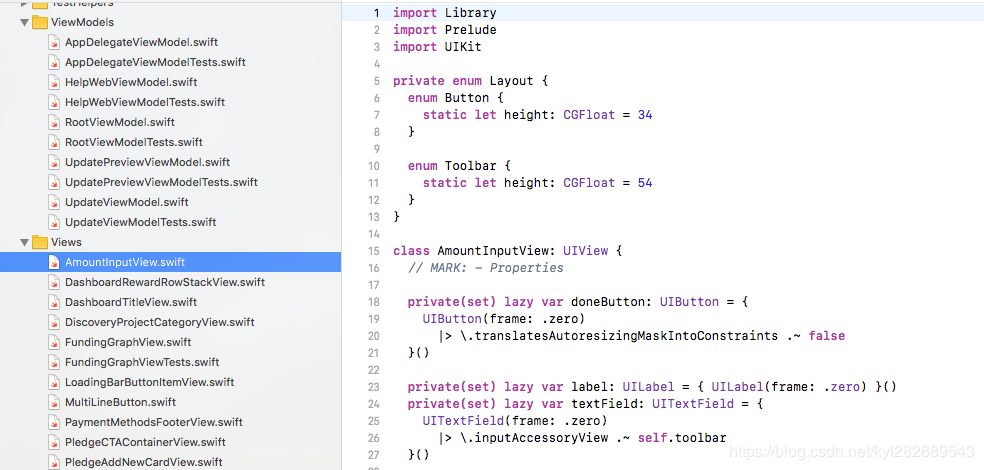This screenshot has height=470, width=984.
Task: Select the ViewModels group in navigator
Action: [83, 22]
